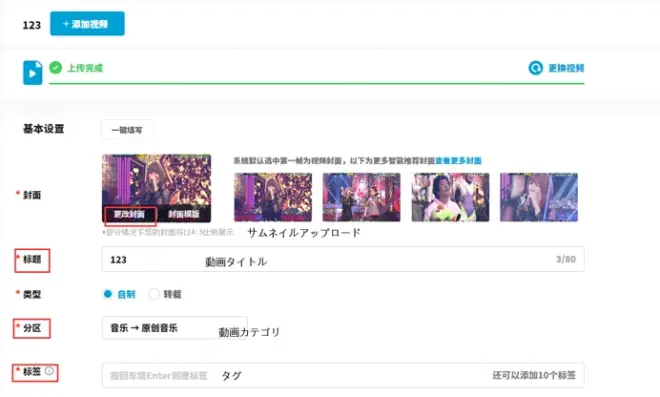
Task: Click the 一键填写 one-click fill button
Action: click(127, 130)
